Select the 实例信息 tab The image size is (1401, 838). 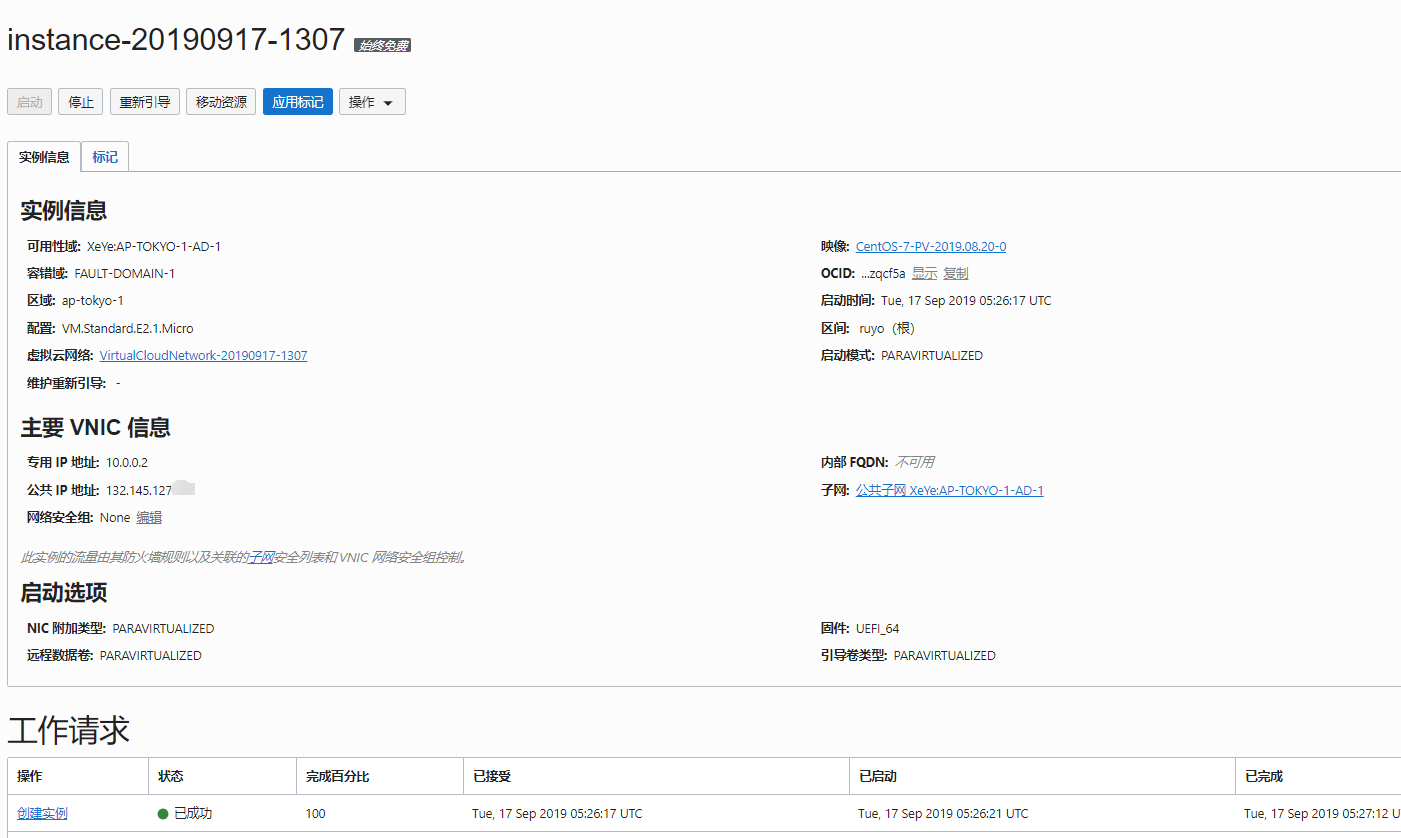[44, 157]
